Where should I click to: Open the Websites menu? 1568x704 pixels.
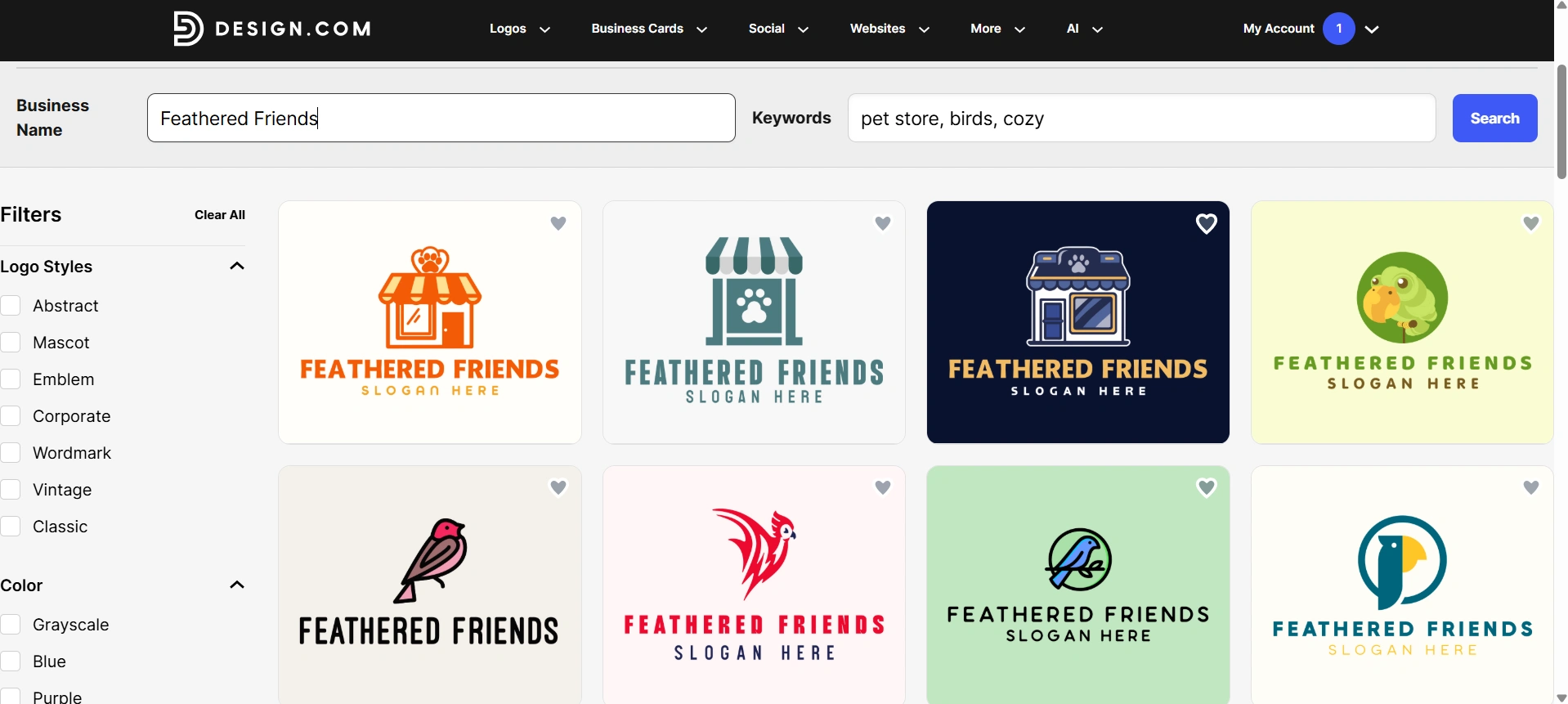pos(889,29)
